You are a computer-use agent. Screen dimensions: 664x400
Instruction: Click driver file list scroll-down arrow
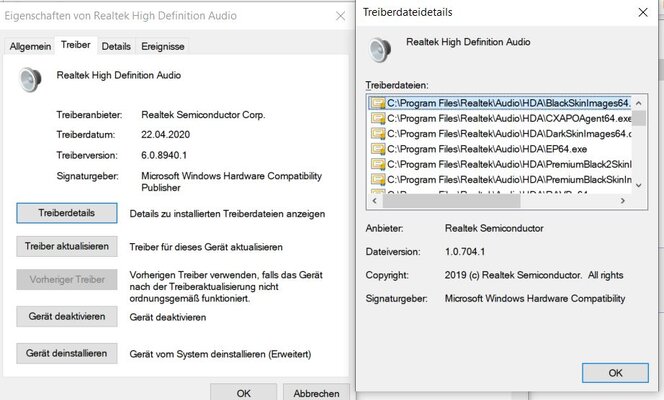639,185
